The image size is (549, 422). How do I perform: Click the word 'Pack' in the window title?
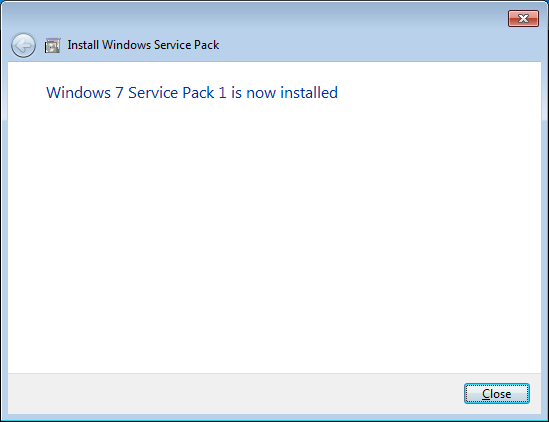207,45
